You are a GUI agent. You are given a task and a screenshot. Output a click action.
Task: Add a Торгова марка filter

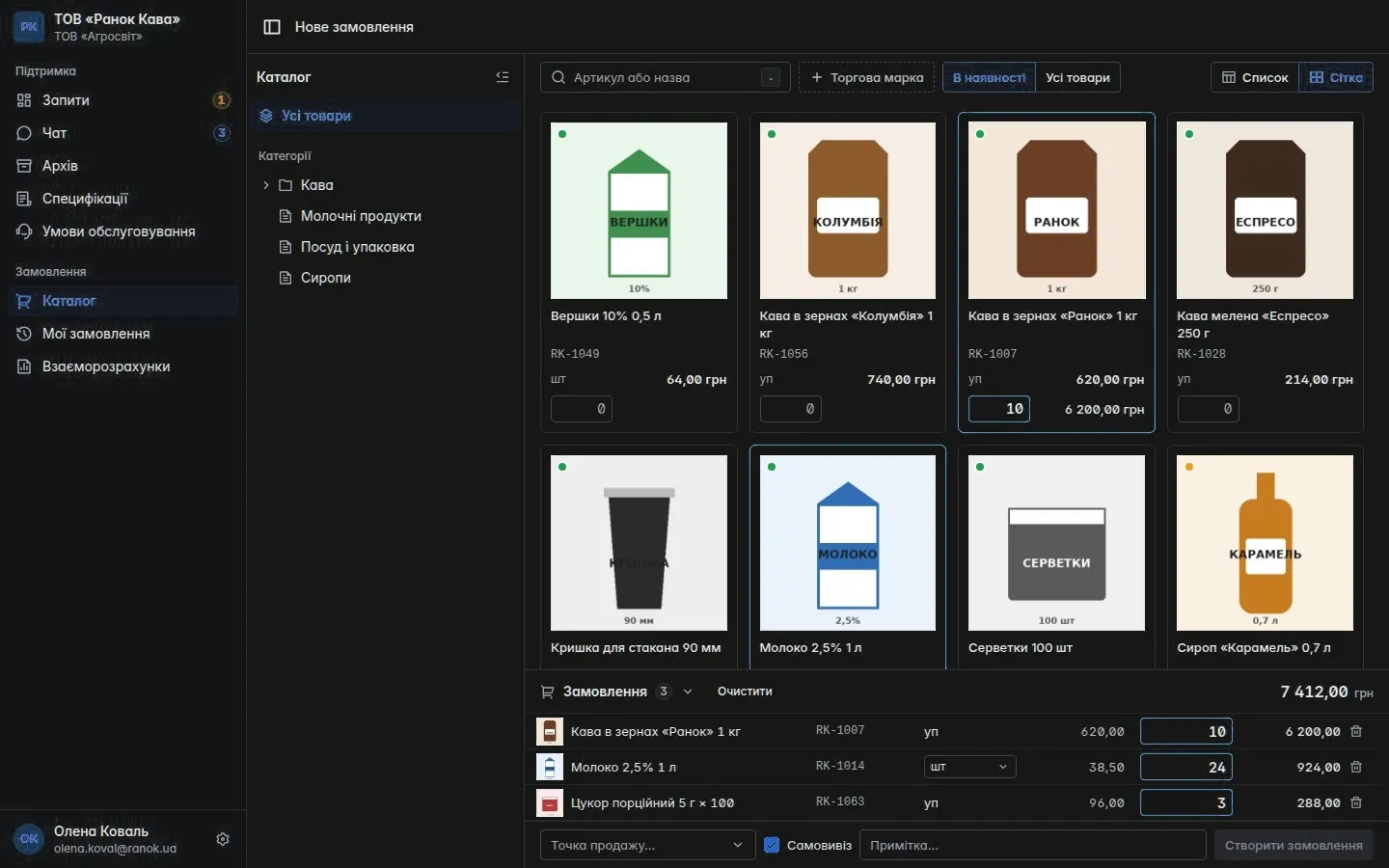pyautogui.click(x=866, y=78)
